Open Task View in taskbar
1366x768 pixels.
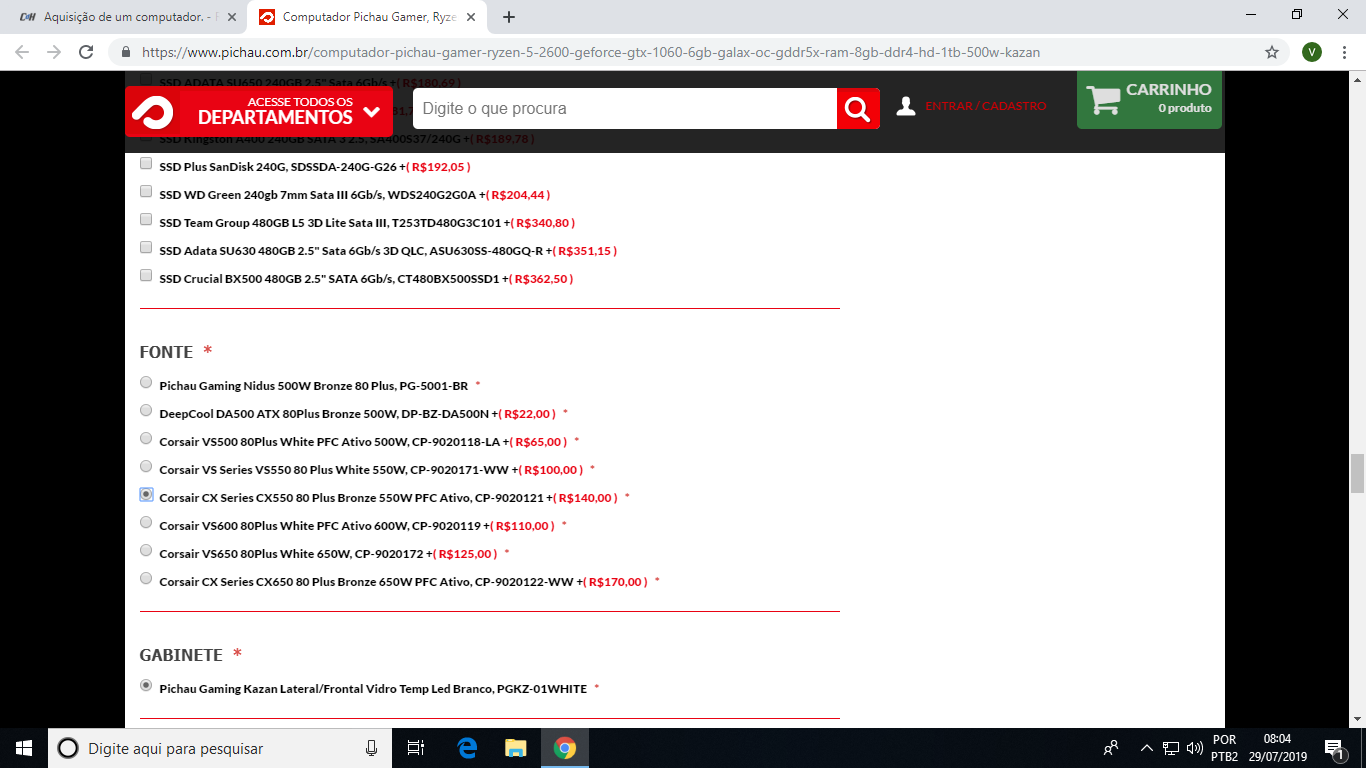click(416, 748)
